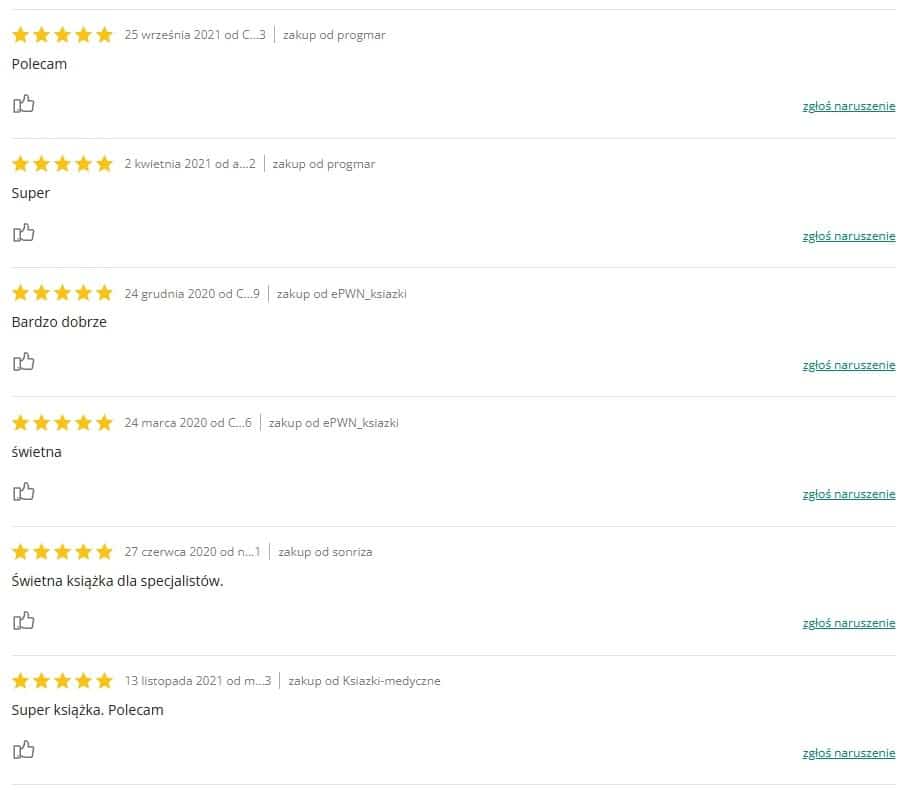Image resolution: width=912 pixels, height=790 pixels.
Task: Flag the 'świetna' review as violation
Action: (x=848, y=494)
